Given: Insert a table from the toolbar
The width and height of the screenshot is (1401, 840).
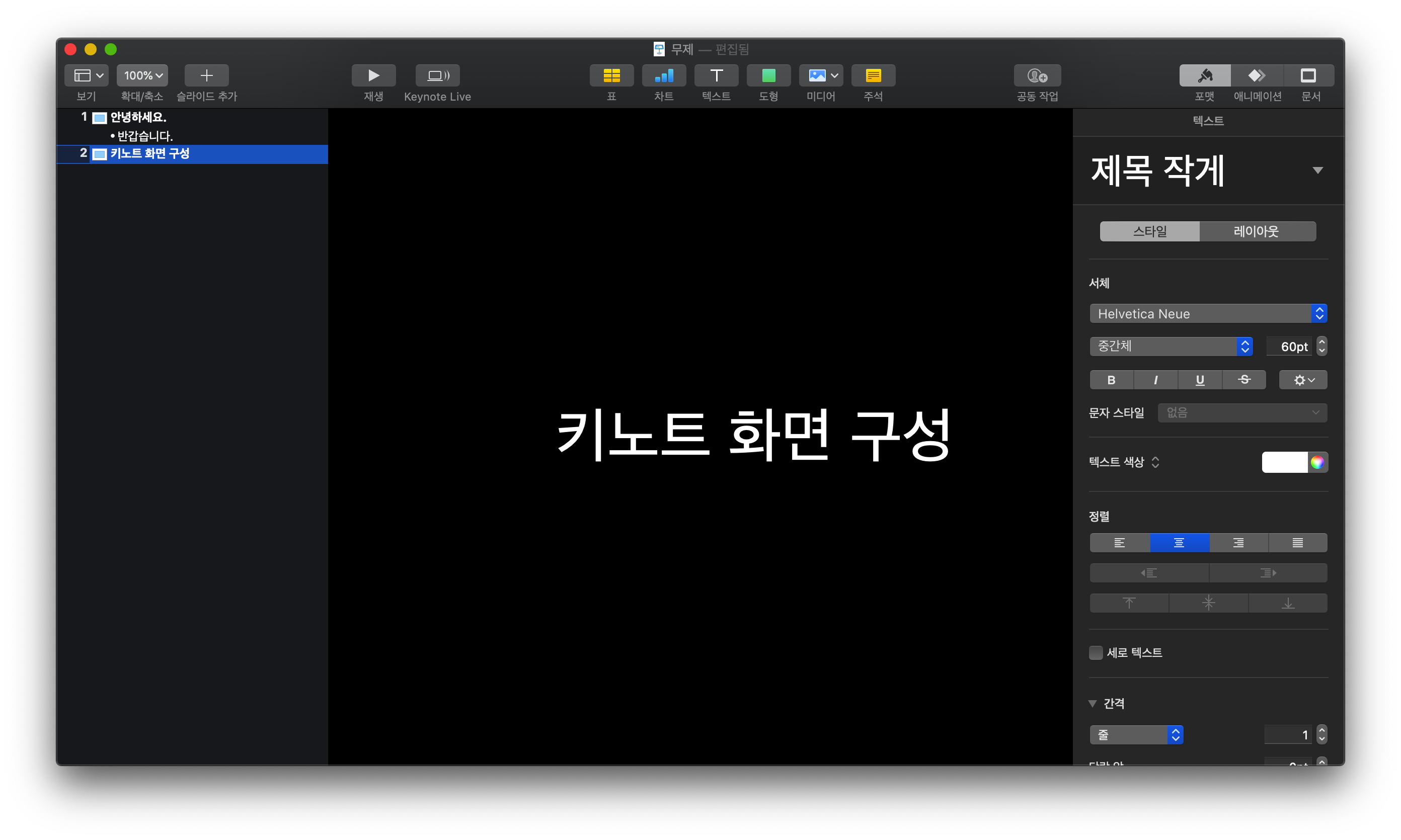Looking at the screenshot, I should click(611, 75).
